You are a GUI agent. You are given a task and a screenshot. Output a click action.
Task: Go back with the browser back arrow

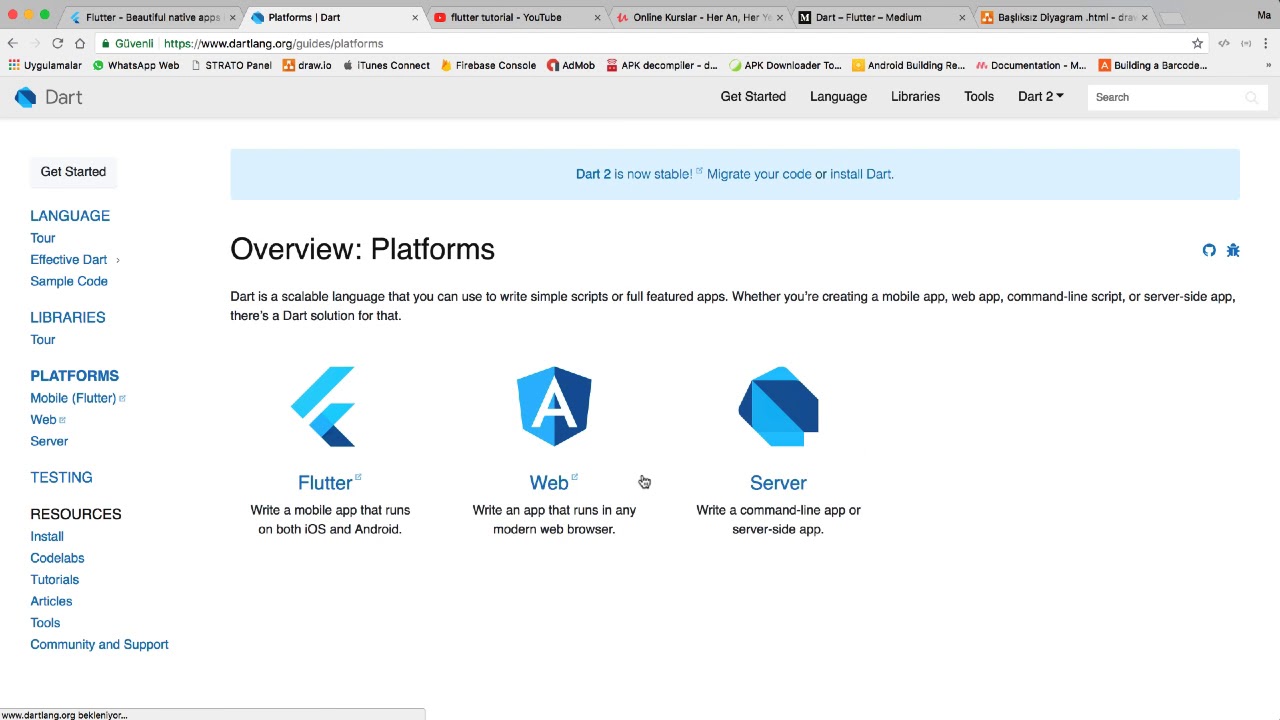click(x=12, y=43)
